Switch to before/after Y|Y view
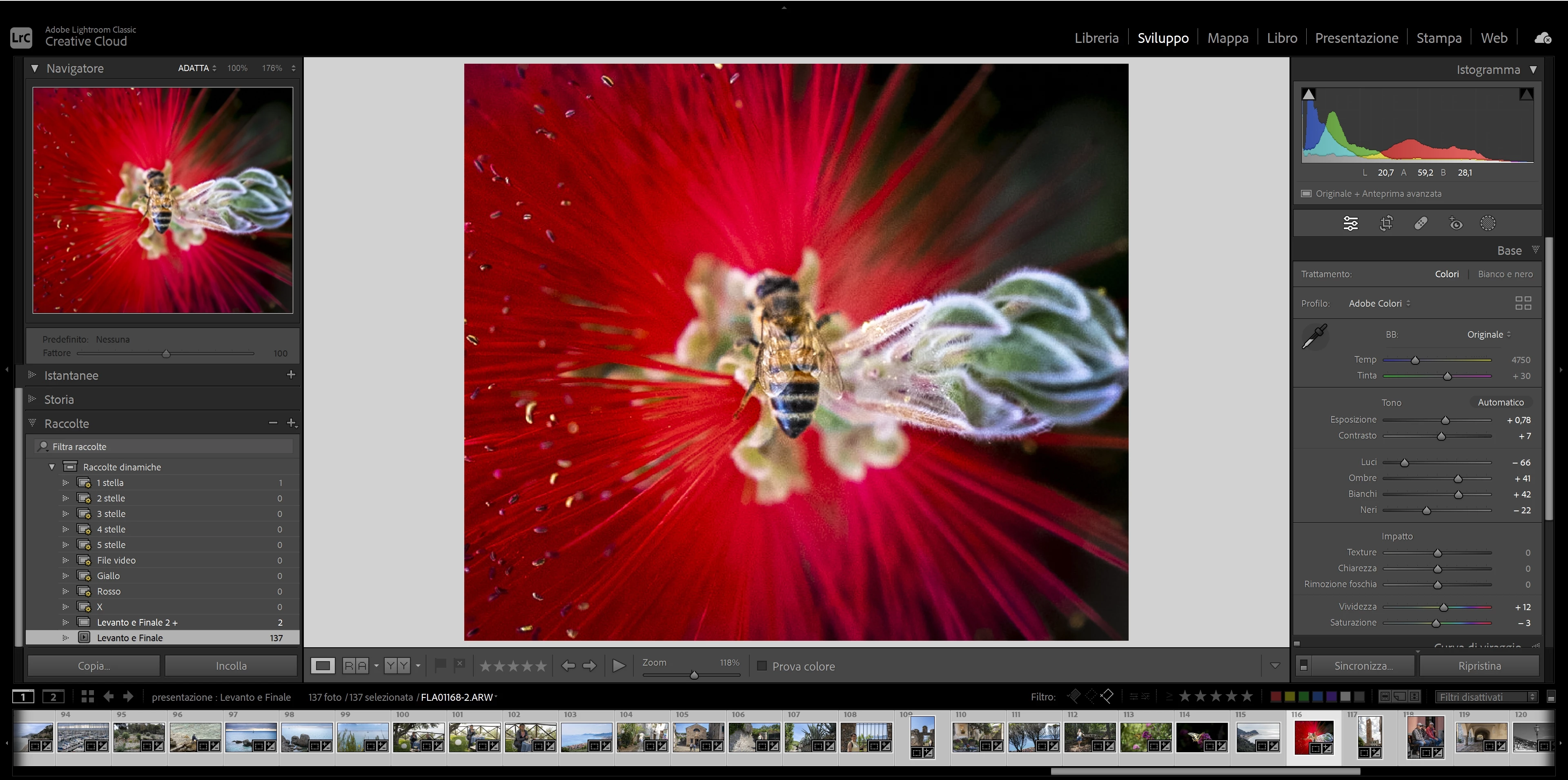The width and height of the screenshot is (1568, 780). click(397, 666)
